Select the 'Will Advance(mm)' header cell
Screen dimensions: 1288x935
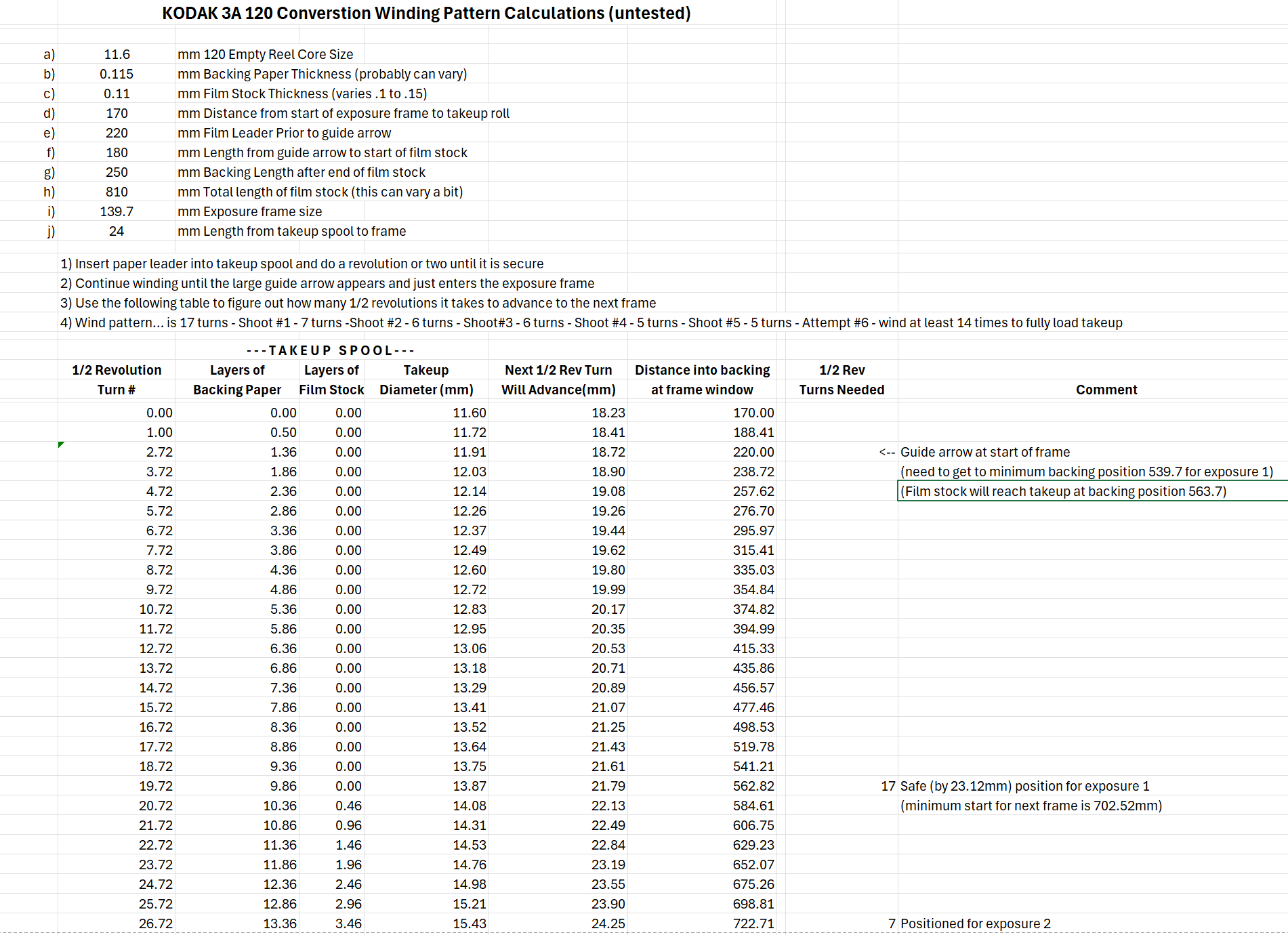pos(558,390)
